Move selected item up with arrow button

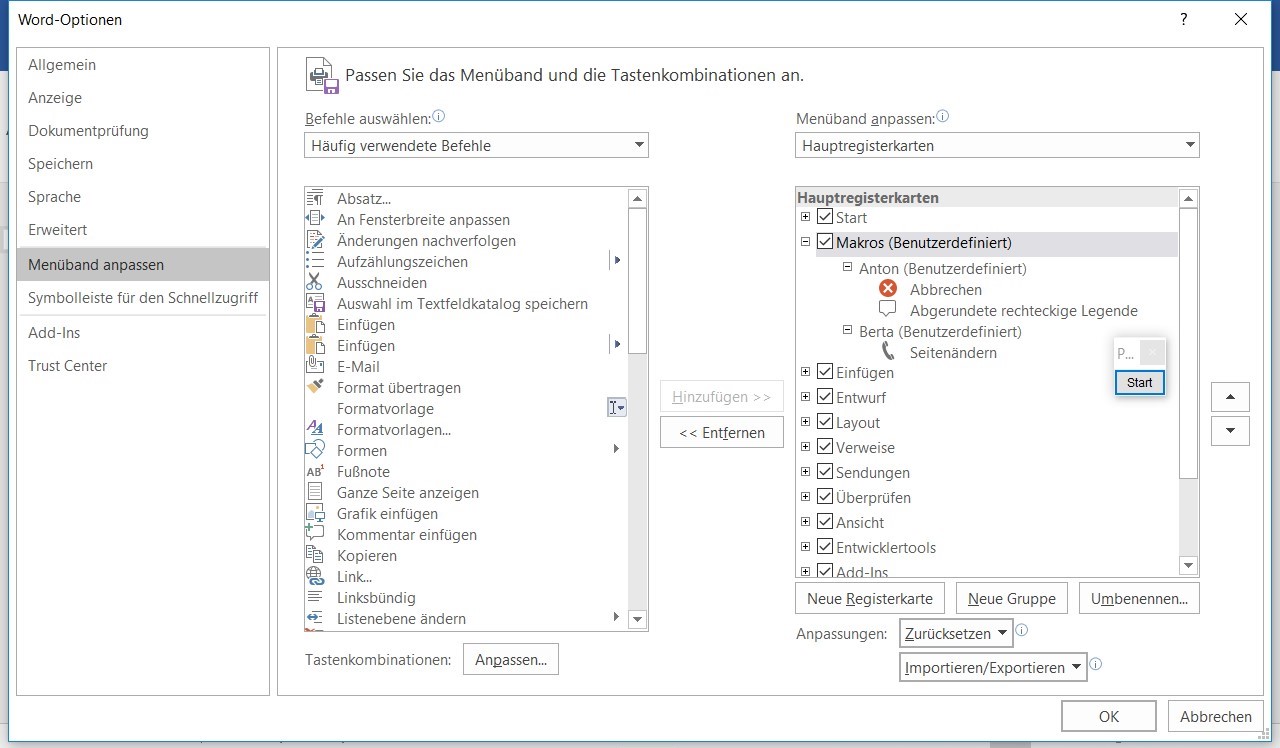point(1230,397)
